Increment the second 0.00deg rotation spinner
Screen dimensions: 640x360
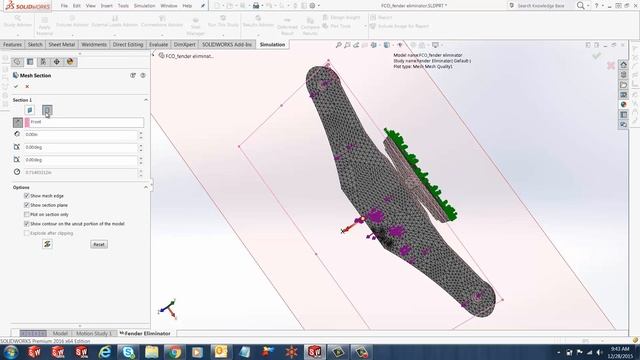pos(141,158)
